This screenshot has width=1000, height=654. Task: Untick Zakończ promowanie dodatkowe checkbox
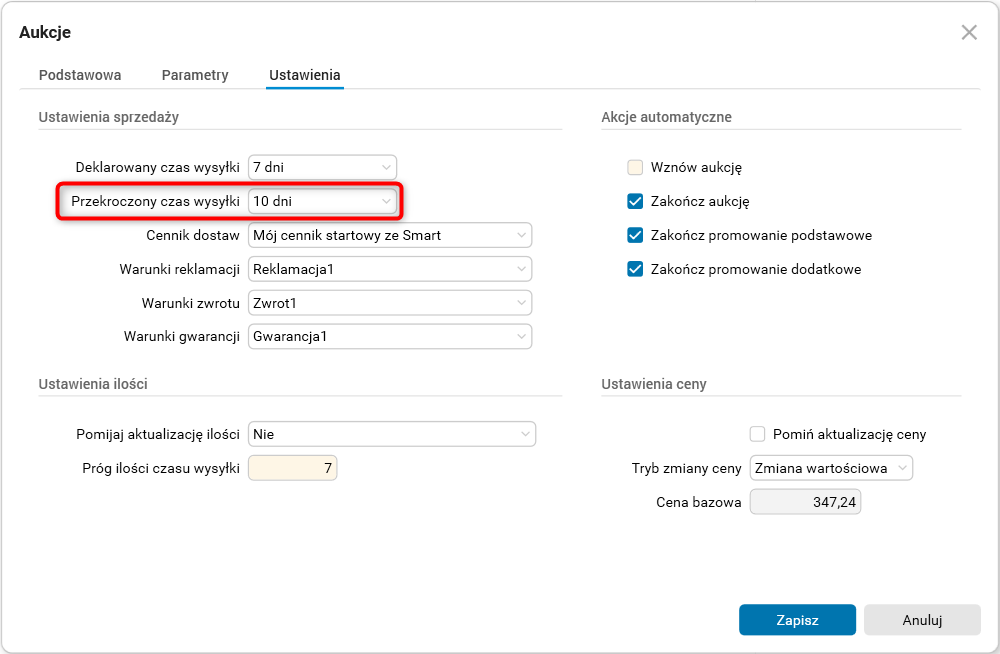pos(634,270)
